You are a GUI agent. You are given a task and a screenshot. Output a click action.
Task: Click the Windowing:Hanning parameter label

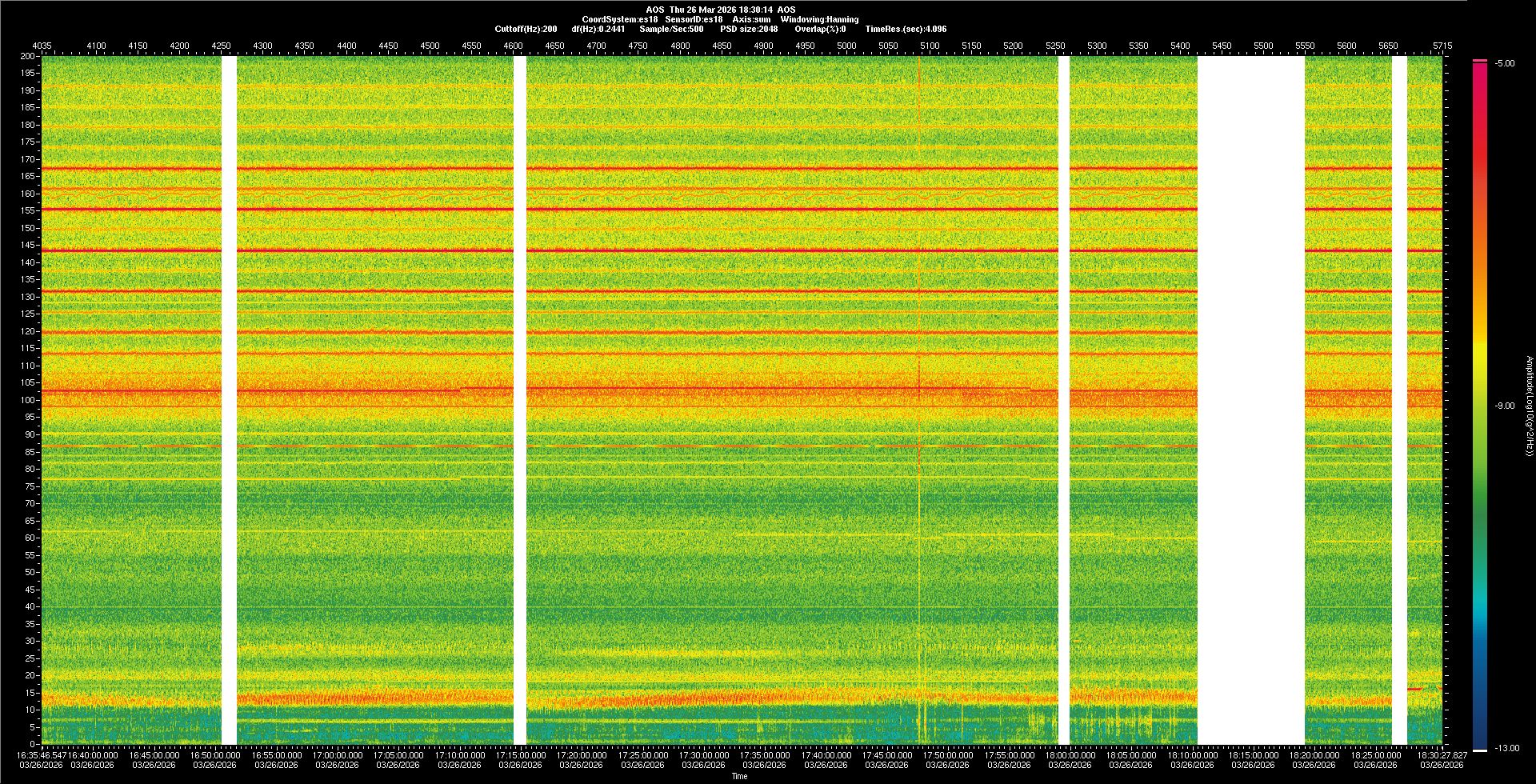(x=819, y=19)
